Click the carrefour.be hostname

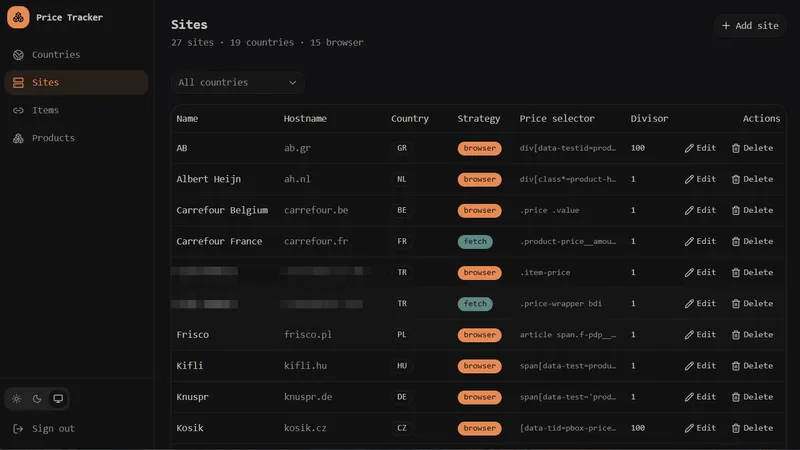pos(316,210)
